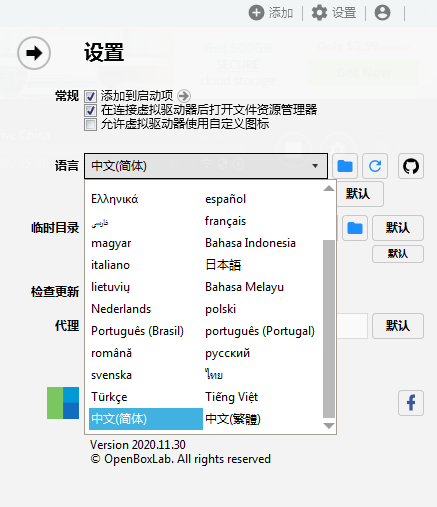Uncheck the 添加到启动项 checkbox
437x507 pixels.
tap(90, 96)
